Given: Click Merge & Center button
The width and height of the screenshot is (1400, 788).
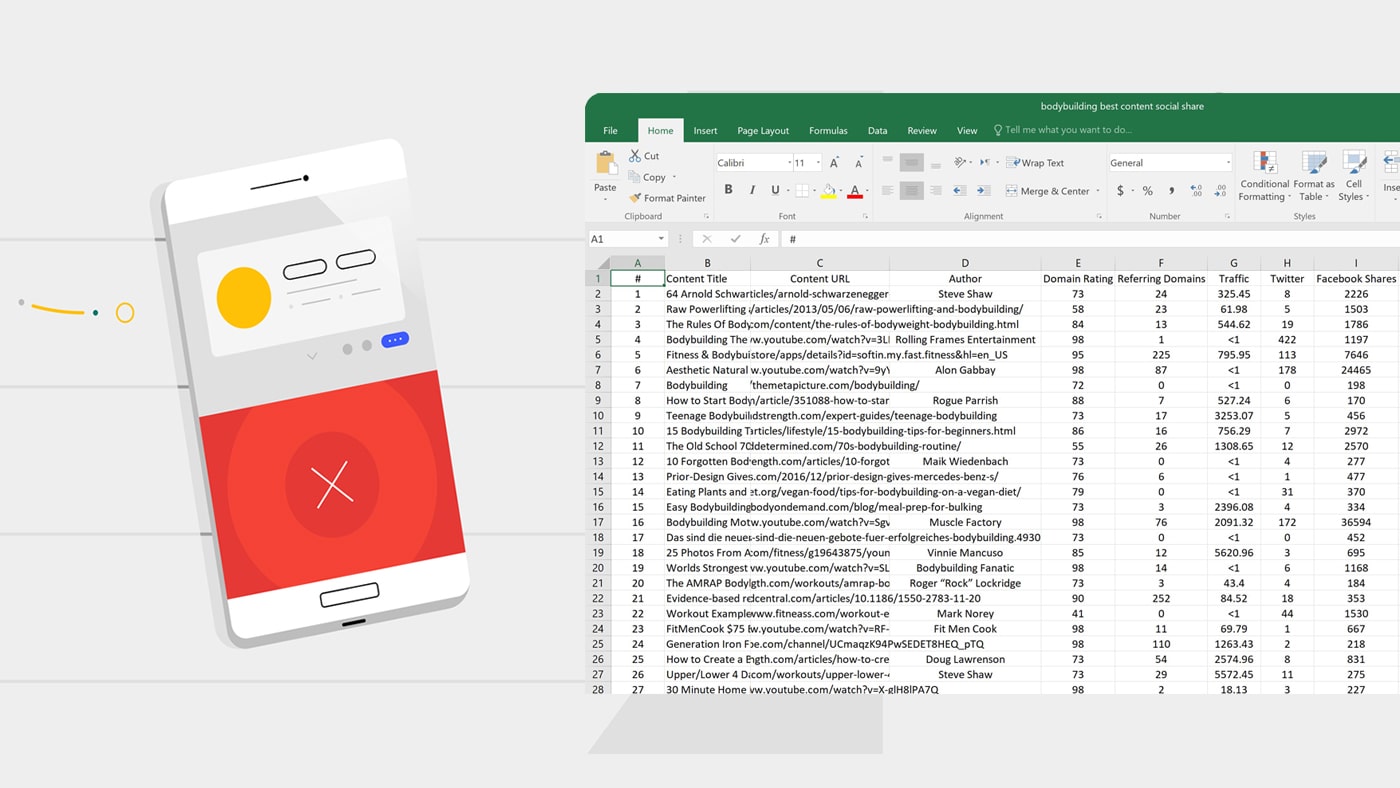Looking at the screenshot, I should pos(1046,191).
